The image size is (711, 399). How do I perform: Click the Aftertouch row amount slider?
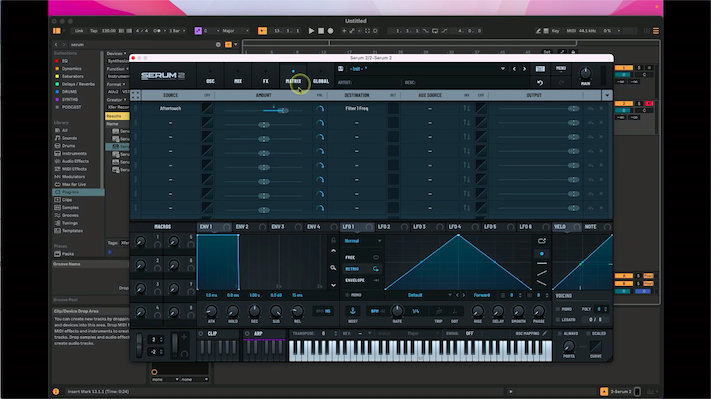[263, 110]
